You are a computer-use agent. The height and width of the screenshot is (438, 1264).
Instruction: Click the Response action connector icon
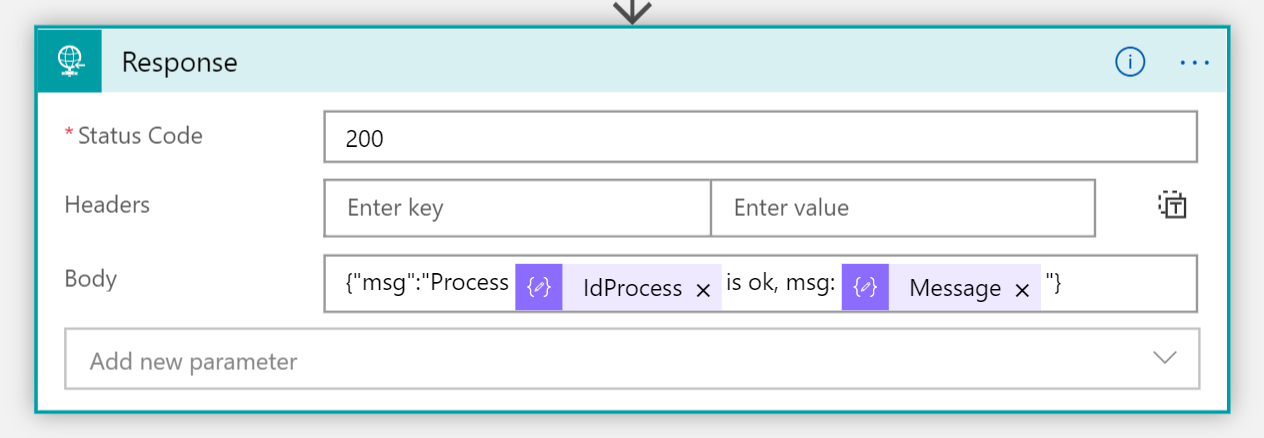68,61
